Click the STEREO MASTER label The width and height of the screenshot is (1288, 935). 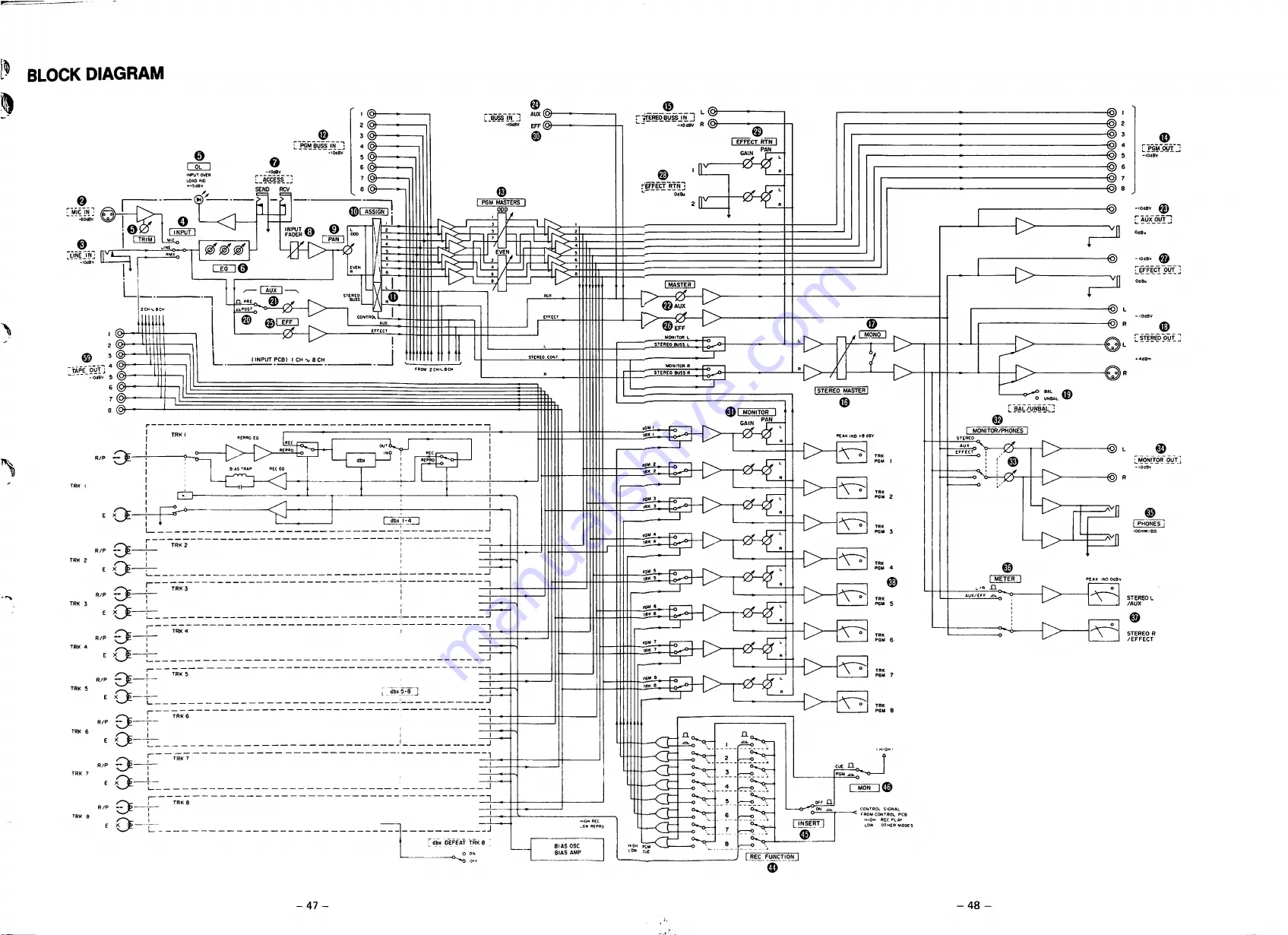pyautogui.click(x=841, y=391)
